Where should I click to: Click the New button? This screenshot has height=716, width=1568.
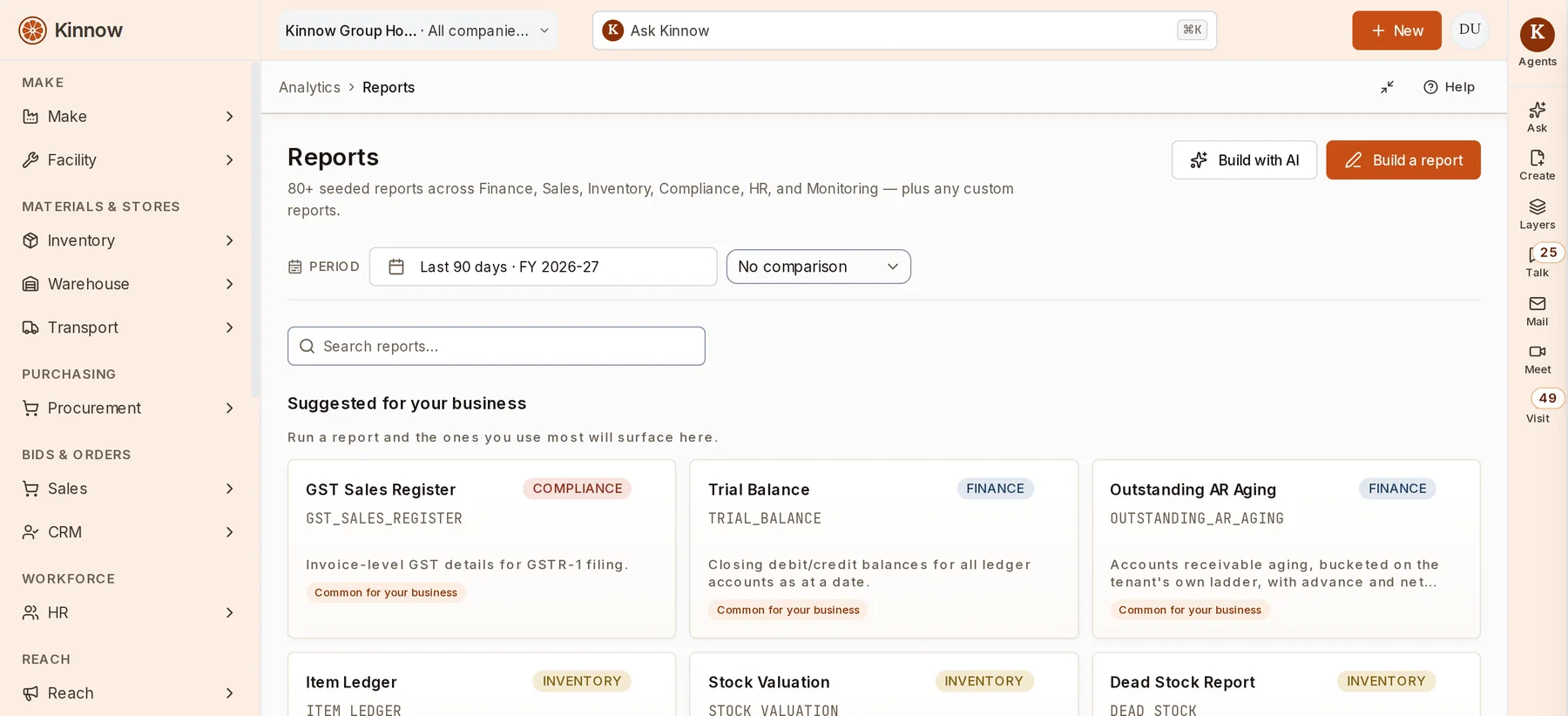click(x=1396, y=30)
